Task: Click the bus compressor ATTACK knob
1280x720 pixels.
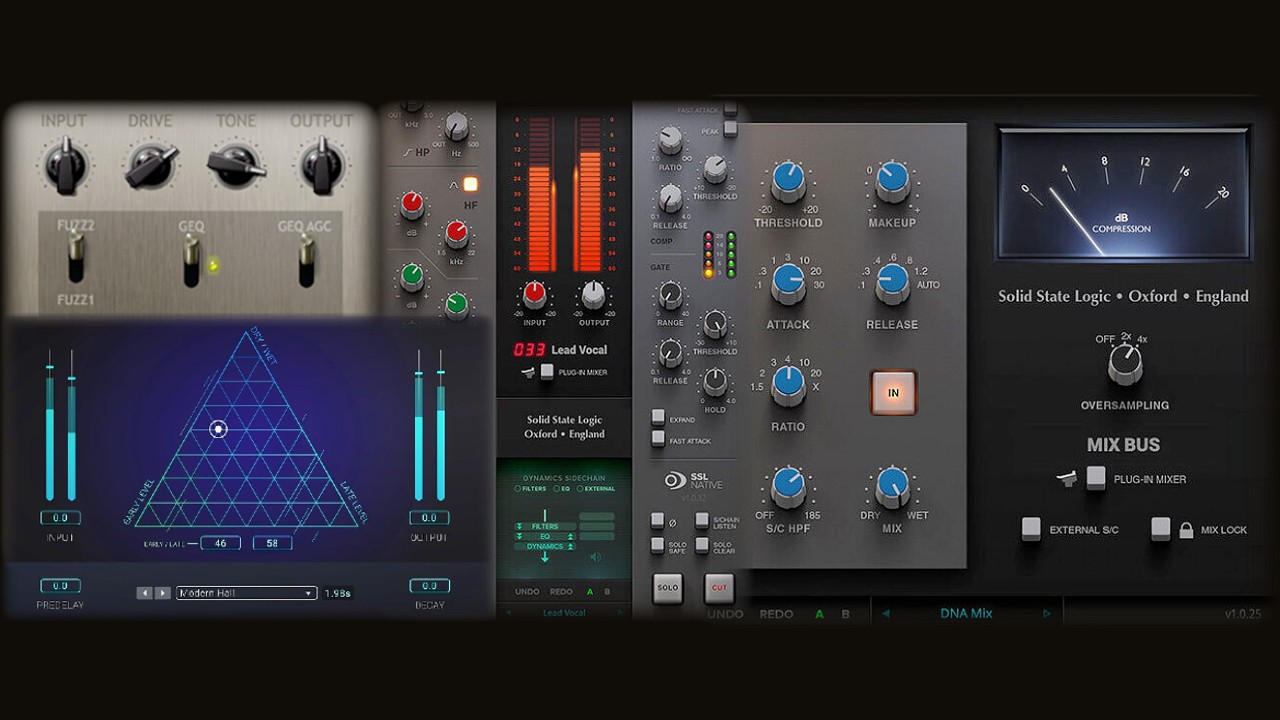Action: click(x=788, y=284)
